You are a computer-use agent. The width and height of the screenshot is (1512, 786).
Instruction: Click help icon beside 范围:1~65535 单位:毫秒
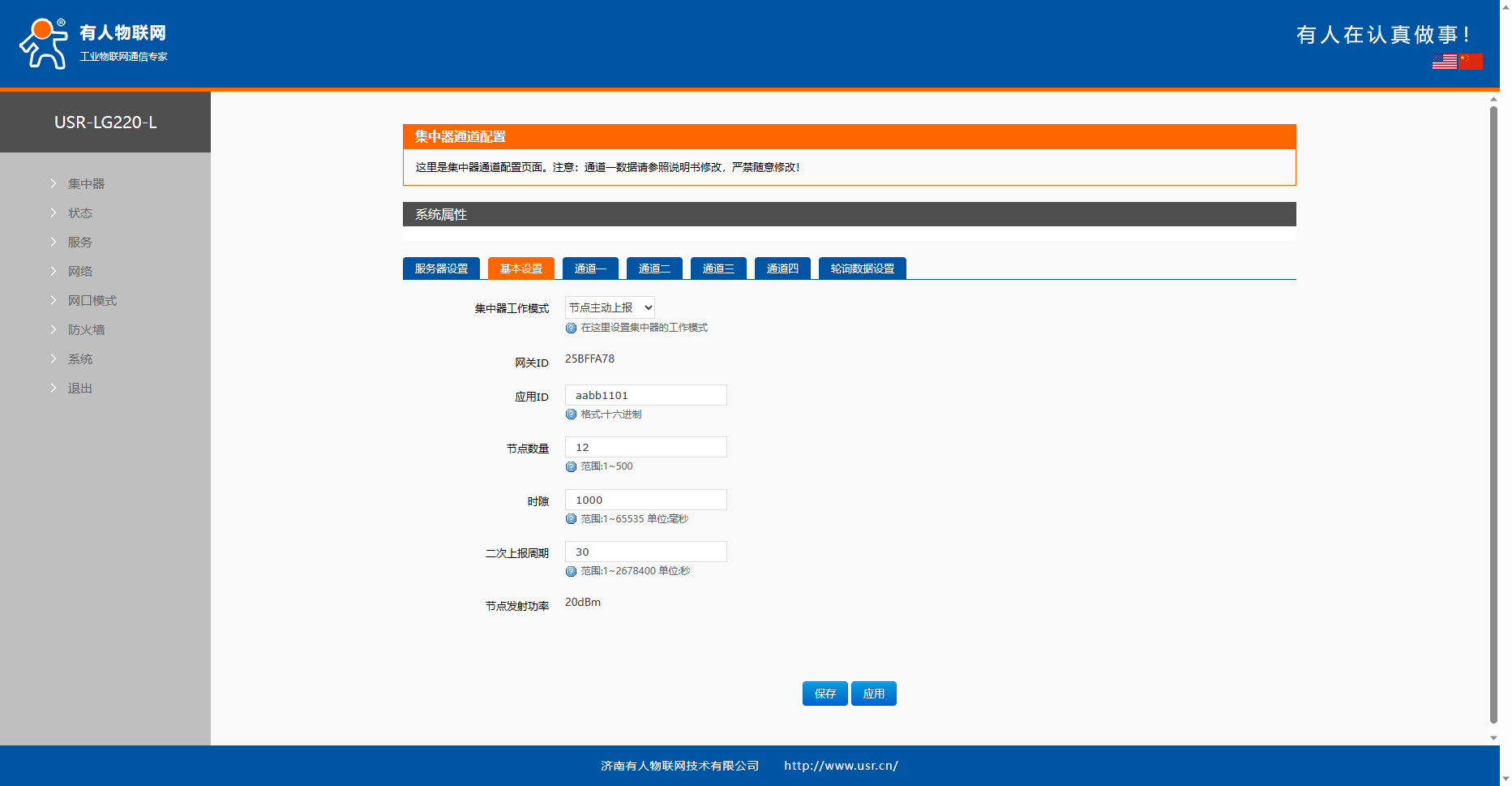click(x=571, y=519)
